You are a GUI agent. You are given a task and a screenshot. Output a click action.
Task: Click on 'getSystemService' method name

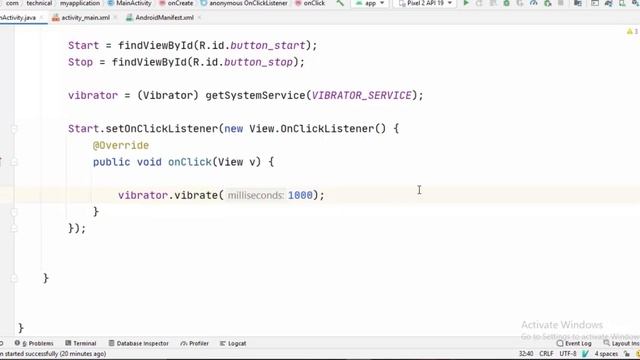(255, 96)
